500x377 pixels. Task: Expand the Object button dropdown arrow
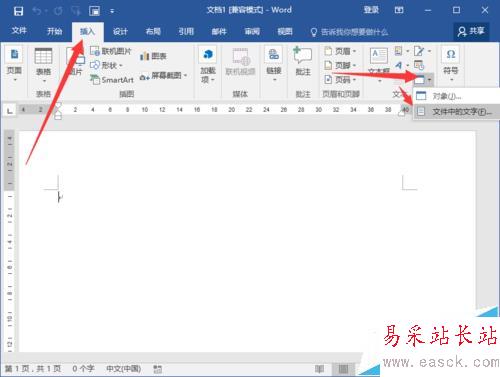(430, 80)
